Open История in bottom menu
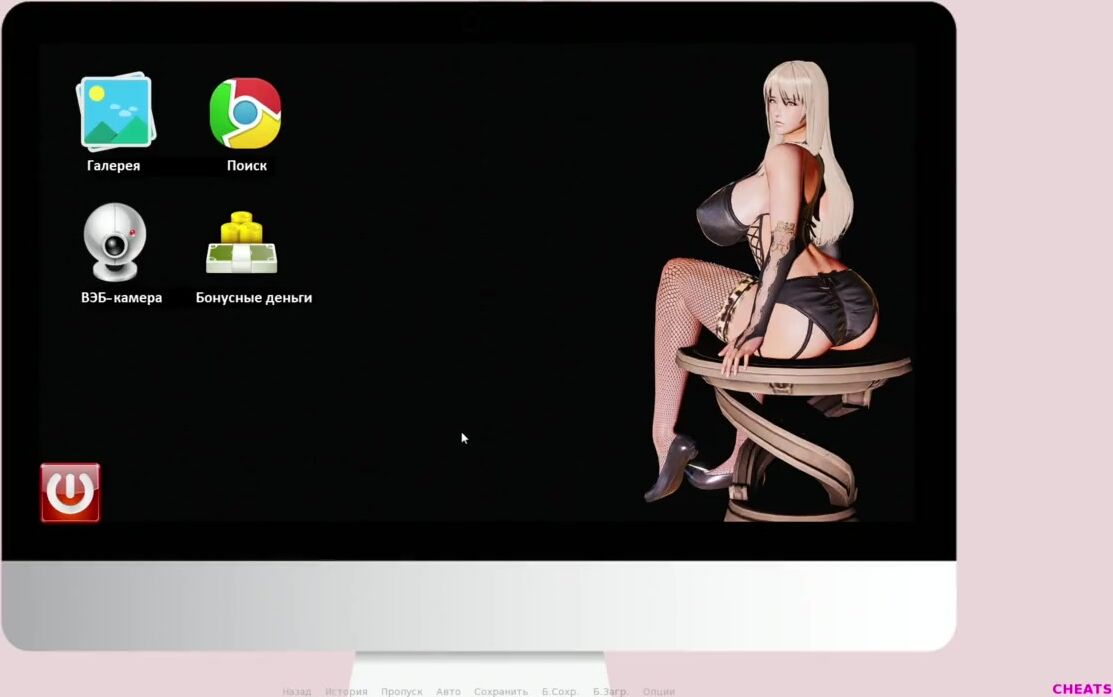The height and width of the screenshot is (697, 1113). tap(346, 691)
